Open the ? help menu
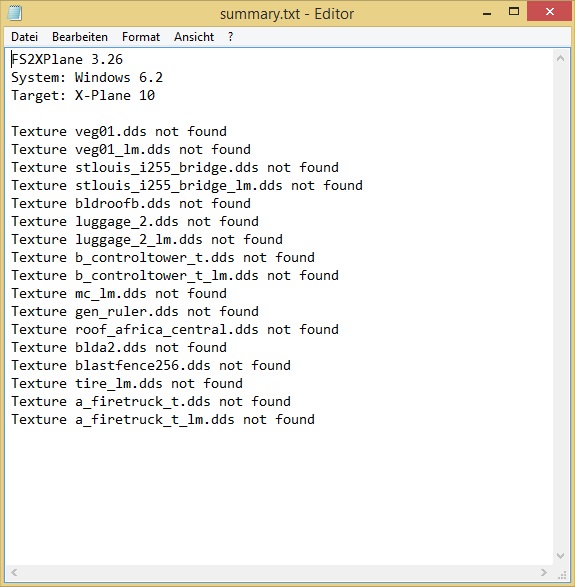 [x=230, y=37]
